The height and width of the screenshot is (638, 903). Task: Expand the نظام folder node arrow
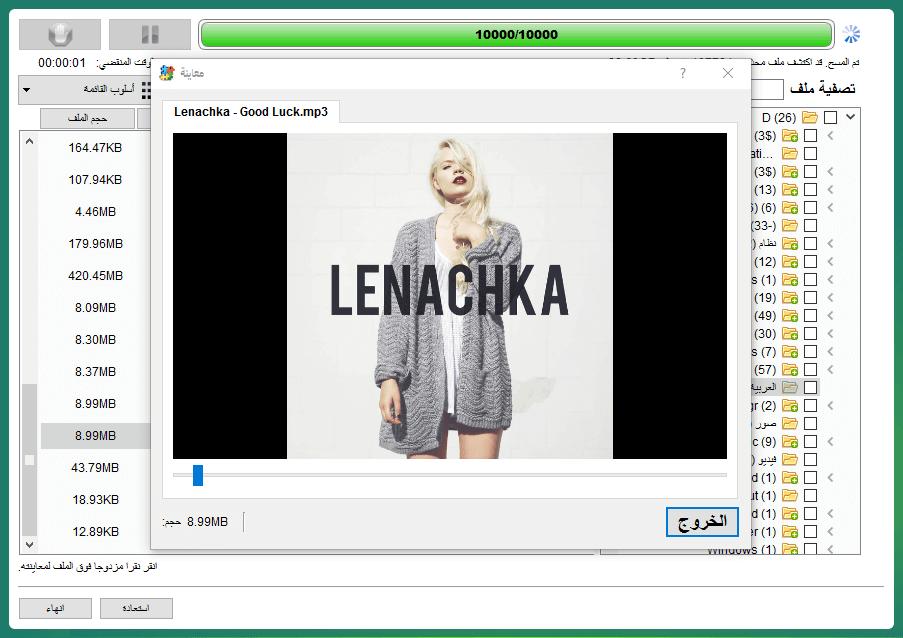(830, 244)
